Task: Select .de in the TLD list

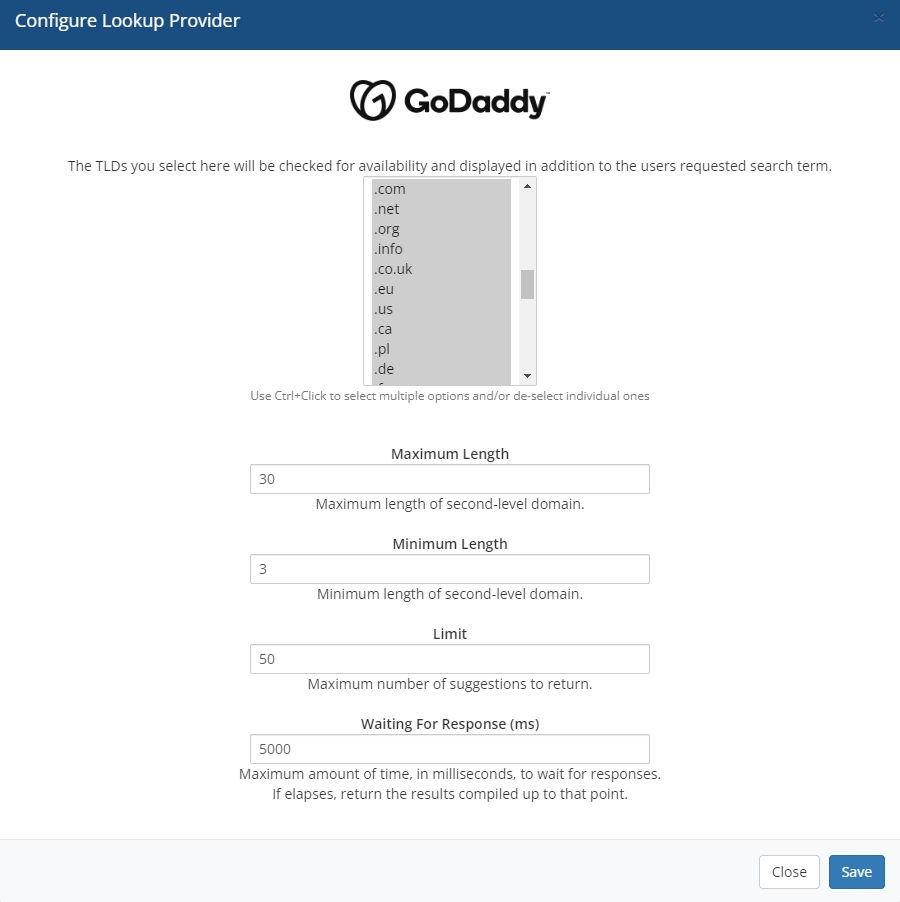Action: (440, 369)
